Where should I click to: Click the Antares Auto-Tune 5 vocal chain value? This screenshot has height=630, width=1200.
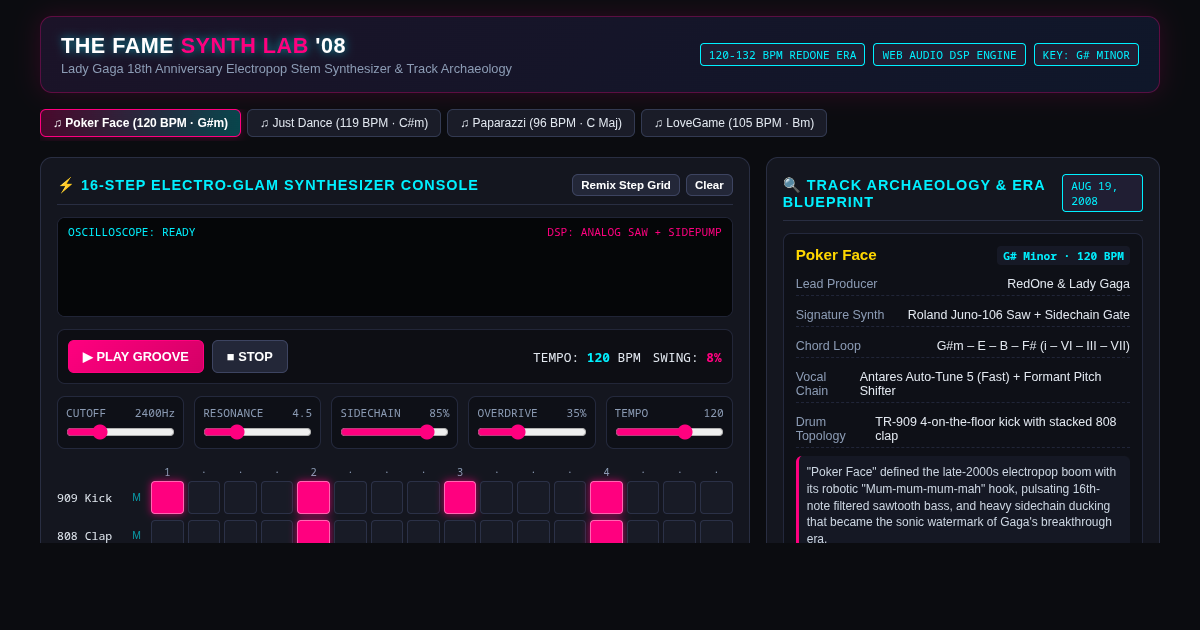coord(995,384)
